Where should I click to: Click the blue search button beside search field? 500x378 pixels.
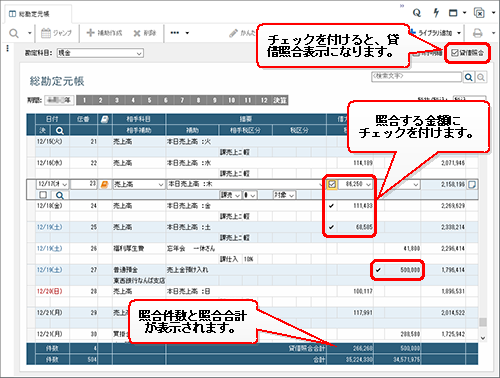point(469,77)
